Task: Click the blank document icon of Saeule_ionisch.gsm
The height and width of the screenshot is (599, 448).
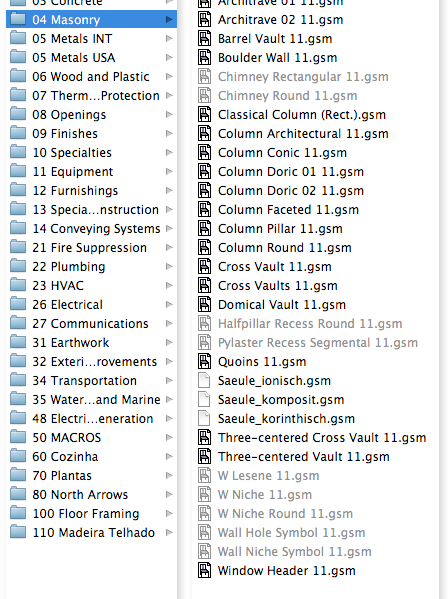Action: pos(204,381)
